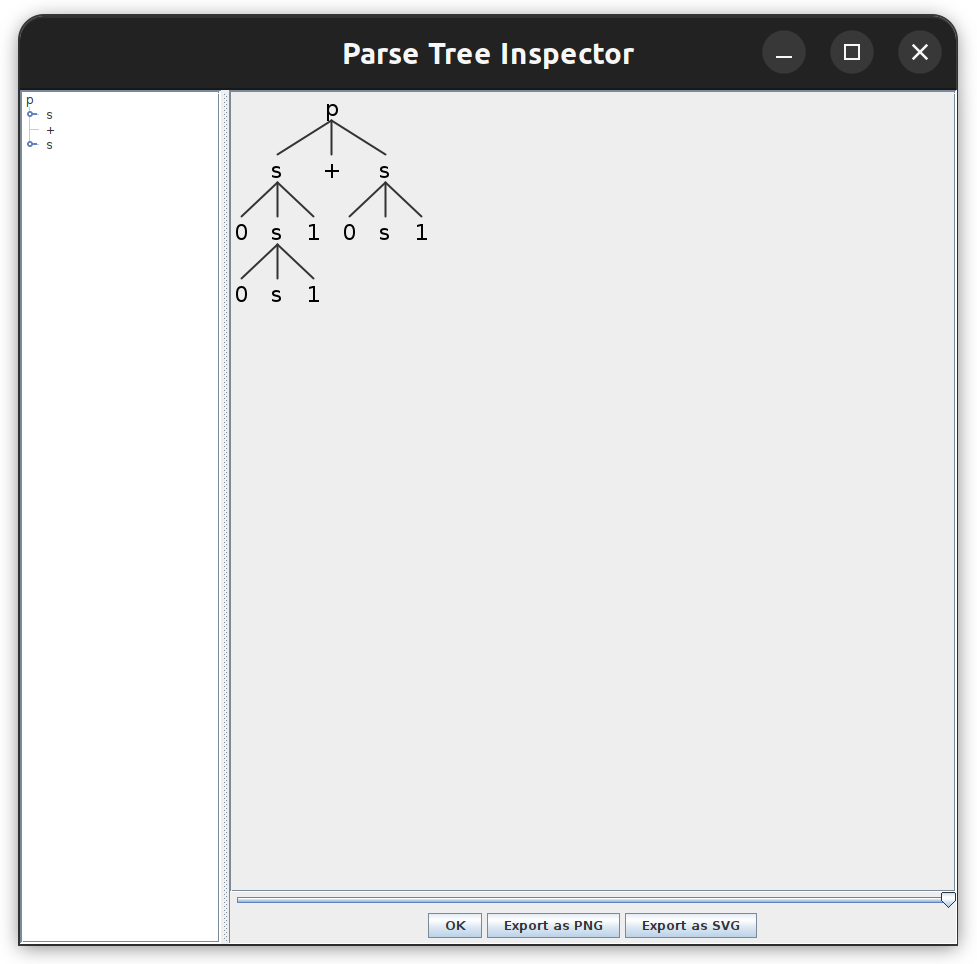Minimize the Parse Tree Inspector window
Screen dimensions: 977x964
click(x=784, y=52)
